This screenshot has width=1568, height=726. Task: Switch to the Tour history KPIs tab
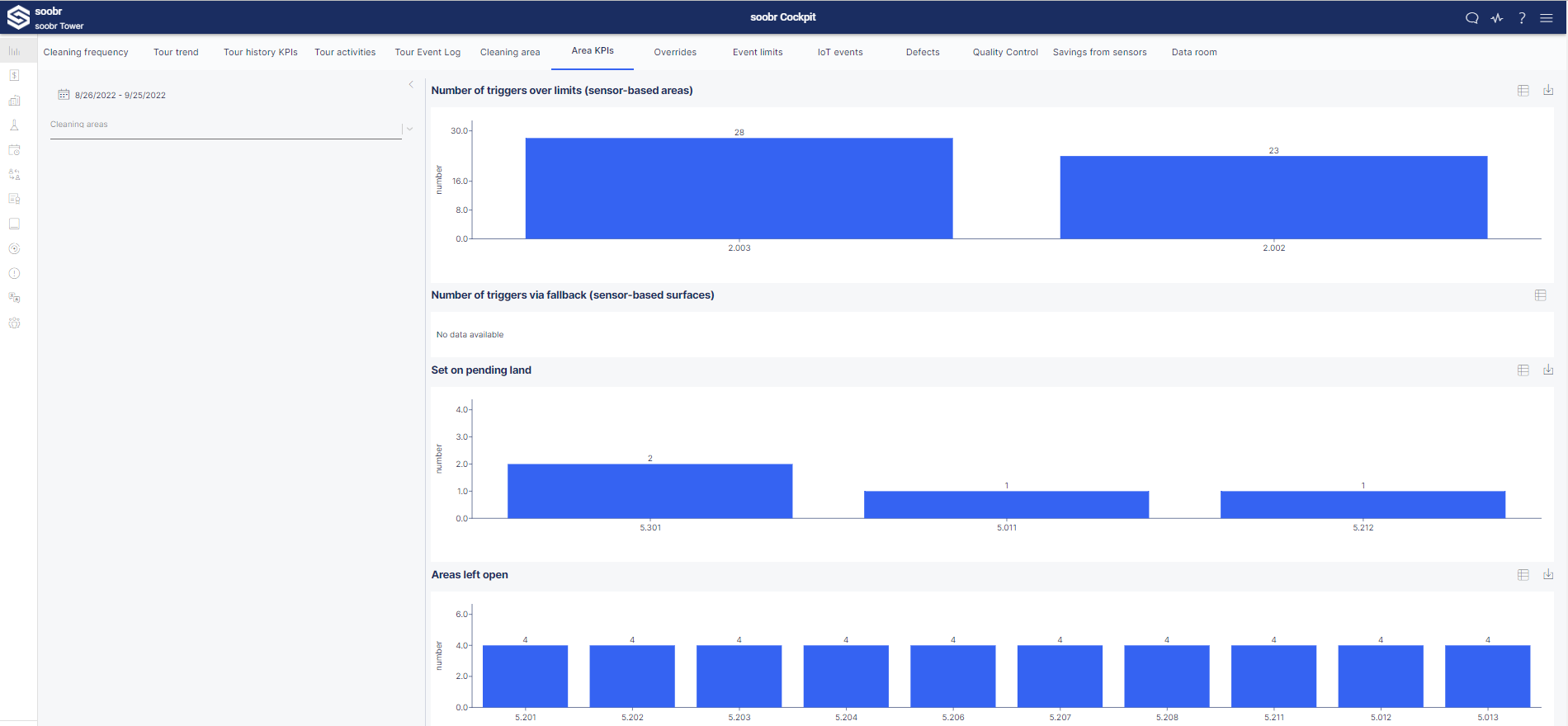click(x=261, y=52)
